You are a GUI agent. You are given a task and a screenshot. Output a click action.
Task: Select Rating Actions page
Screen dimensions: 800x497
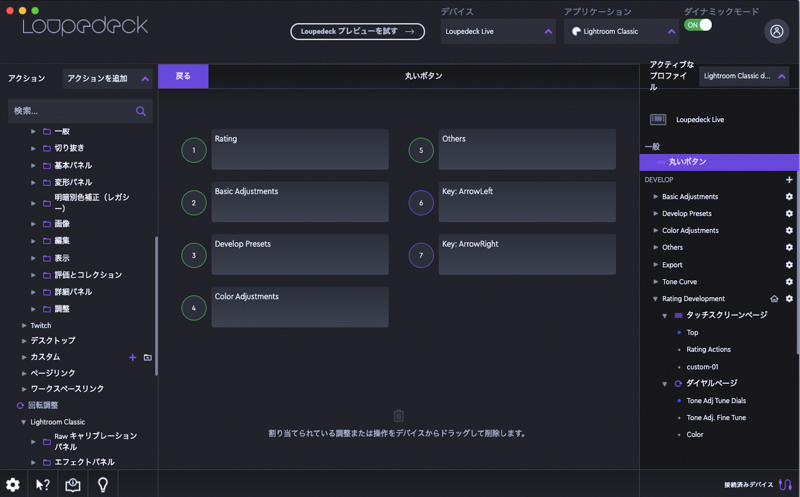pyautogui.click(x=708, y=350)
